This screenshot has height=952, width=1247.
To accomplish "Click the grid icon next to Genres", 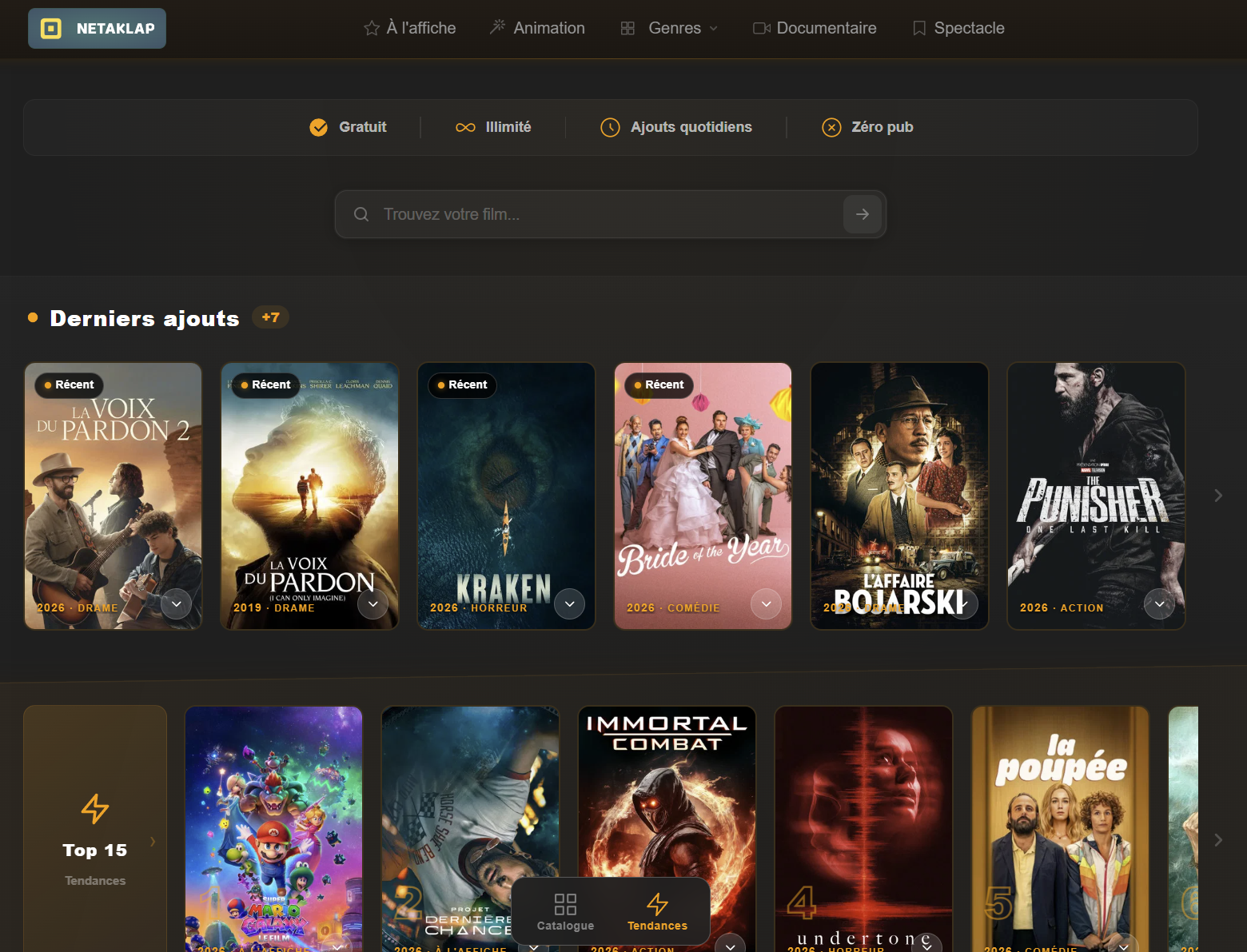I will [x=627, y=28].
